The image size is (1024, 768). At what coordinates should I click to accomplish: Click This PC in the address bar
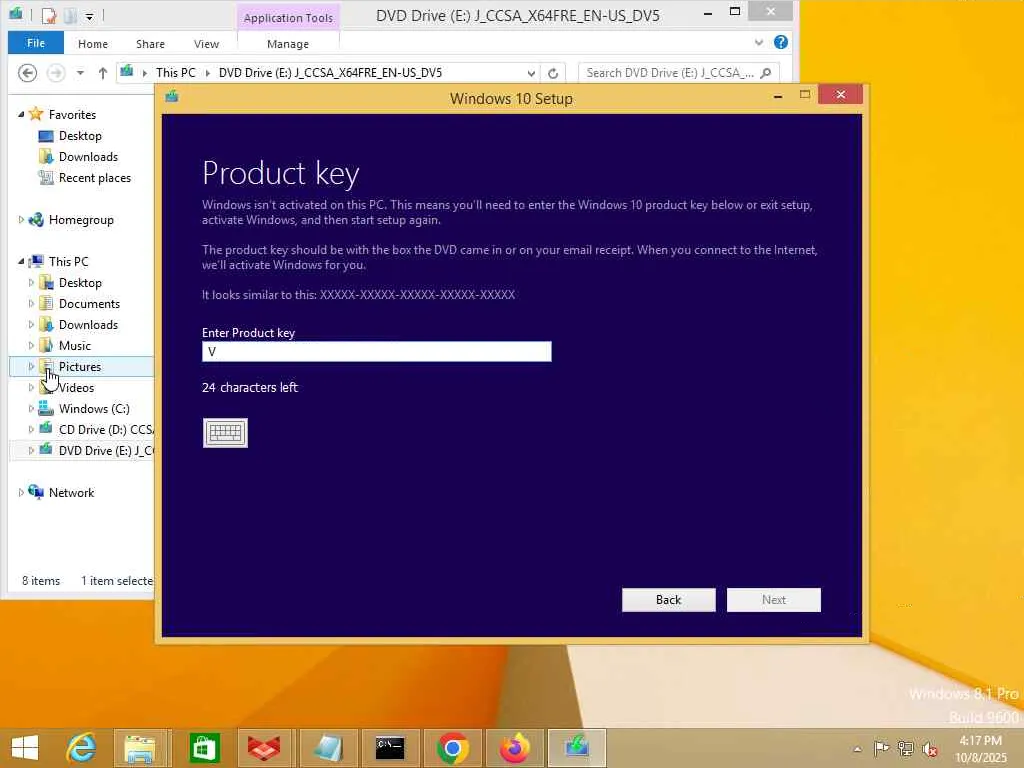tap(176, 72)
